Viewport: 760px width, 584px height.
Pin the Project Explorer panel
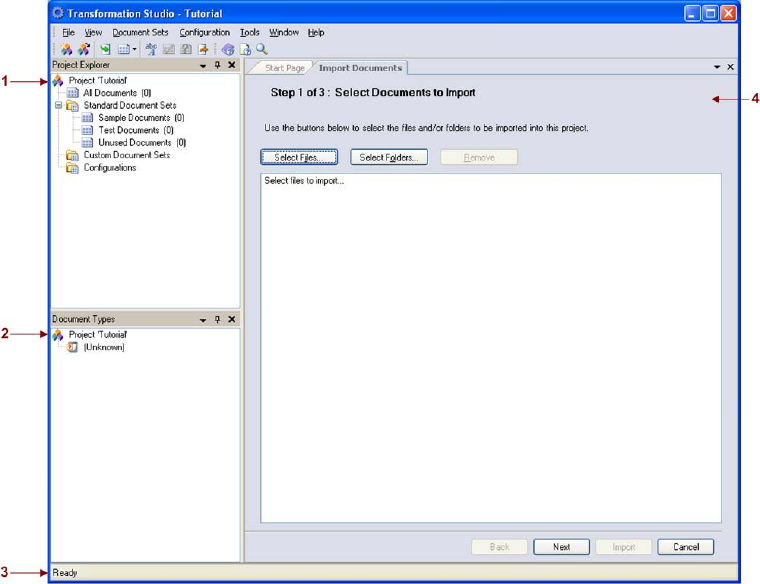218,65
